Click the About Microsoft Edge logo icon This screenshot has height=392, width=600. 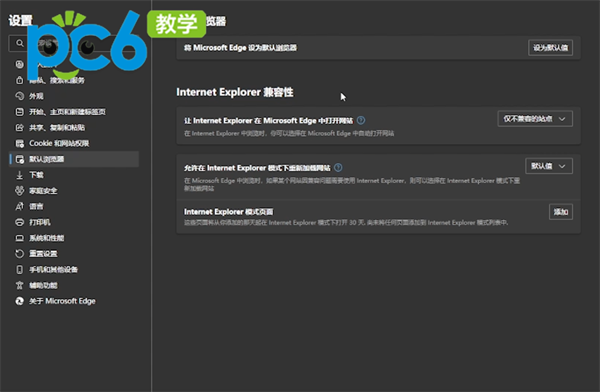pos(20,301)
